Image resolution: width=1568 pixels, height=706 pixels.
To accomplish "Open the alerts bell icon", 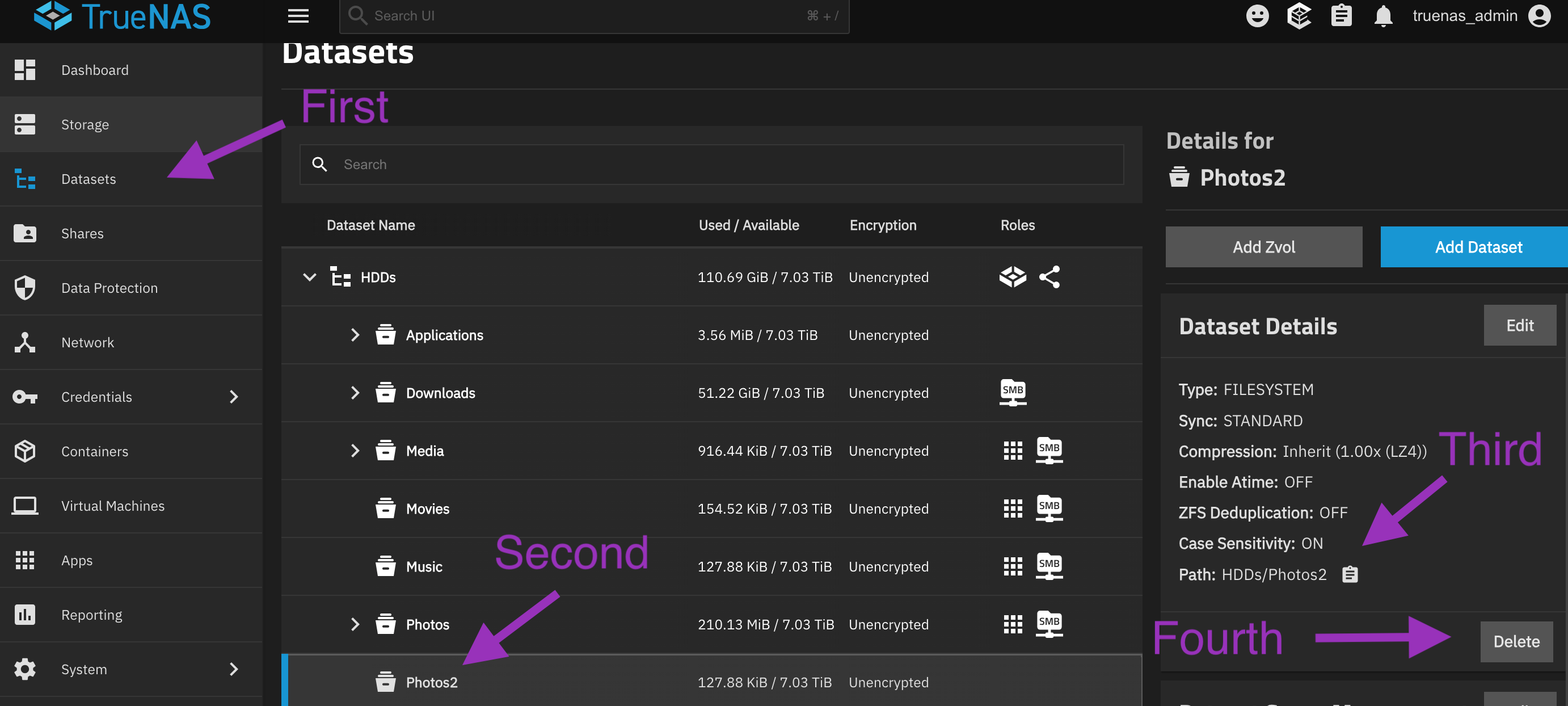I will [x=1383, y=16].
